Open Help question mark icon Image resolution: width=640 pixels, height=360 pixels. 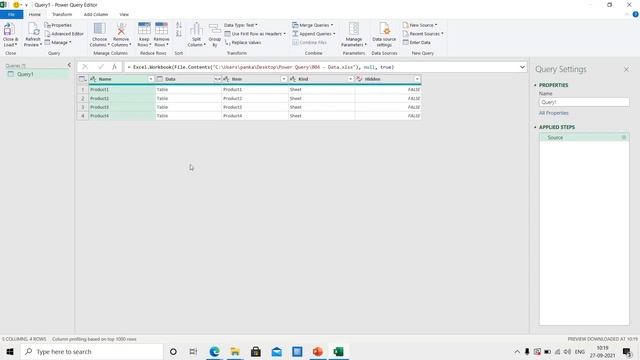[x=635, y=14]
